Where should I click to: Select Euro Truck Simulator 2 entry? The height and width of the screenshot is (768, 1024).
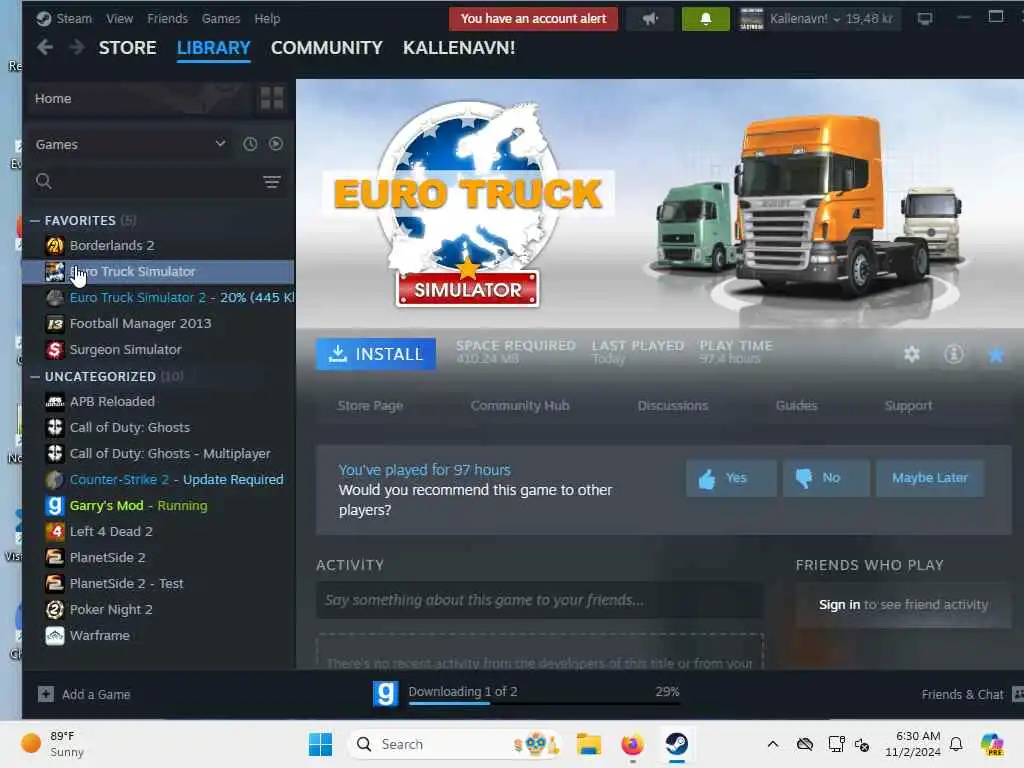[x=158, y=298]
